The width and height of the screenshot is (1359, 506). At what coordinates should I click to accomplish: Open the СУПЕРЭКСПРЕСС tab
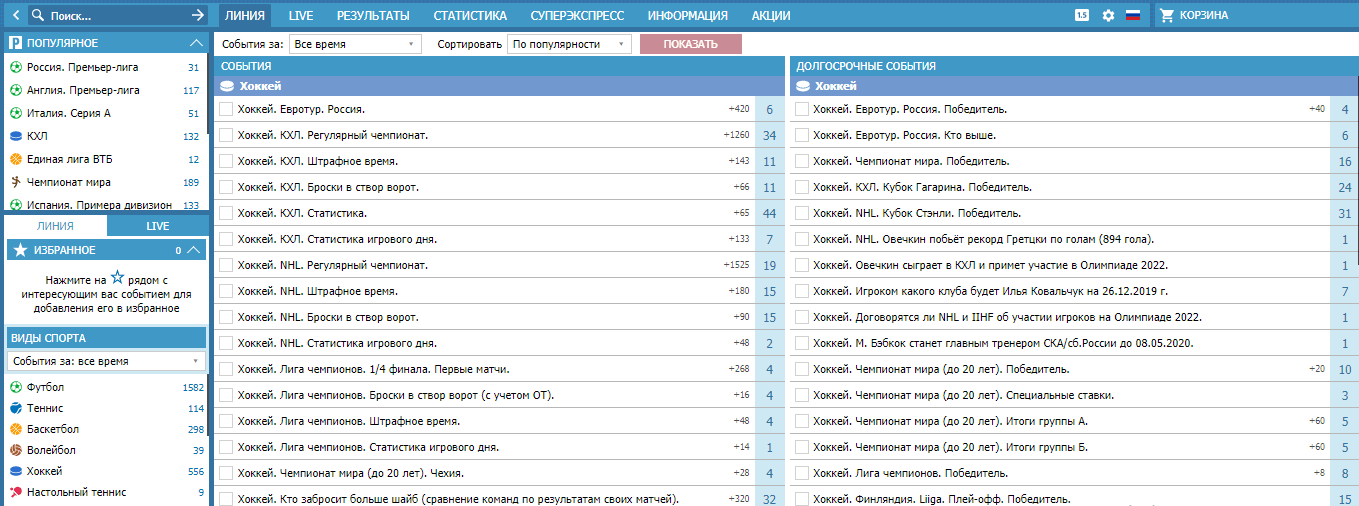[577, 15]
